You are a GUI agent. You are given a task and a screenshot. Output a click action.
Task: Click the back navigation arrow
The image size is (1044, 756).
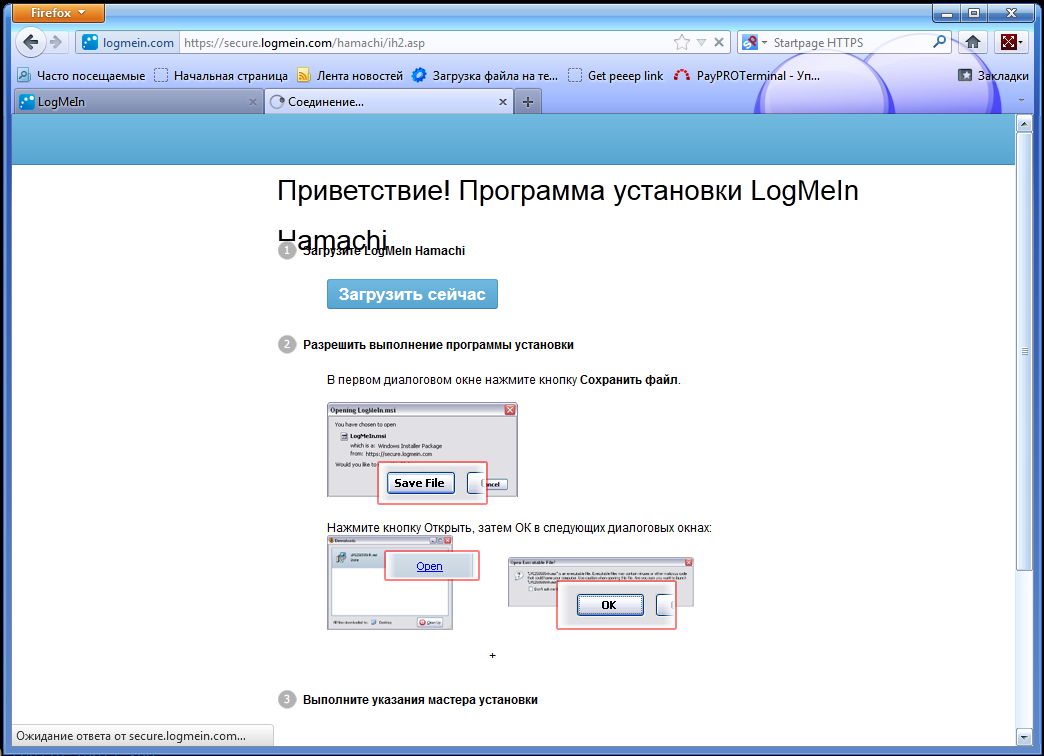(30, 42)
